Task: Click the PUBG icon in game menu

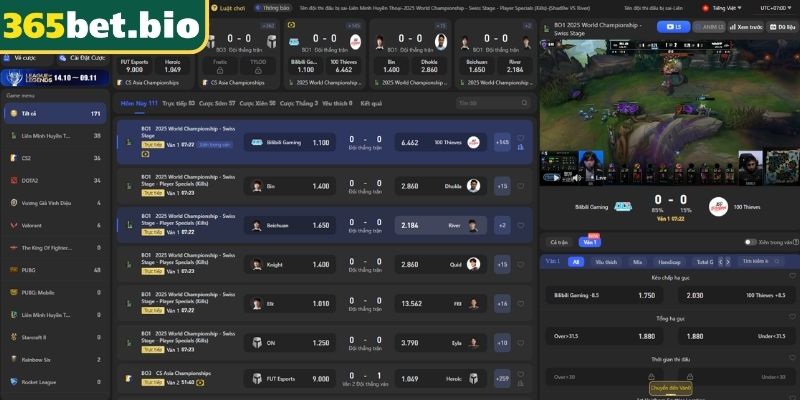Action: pos(14,270)
